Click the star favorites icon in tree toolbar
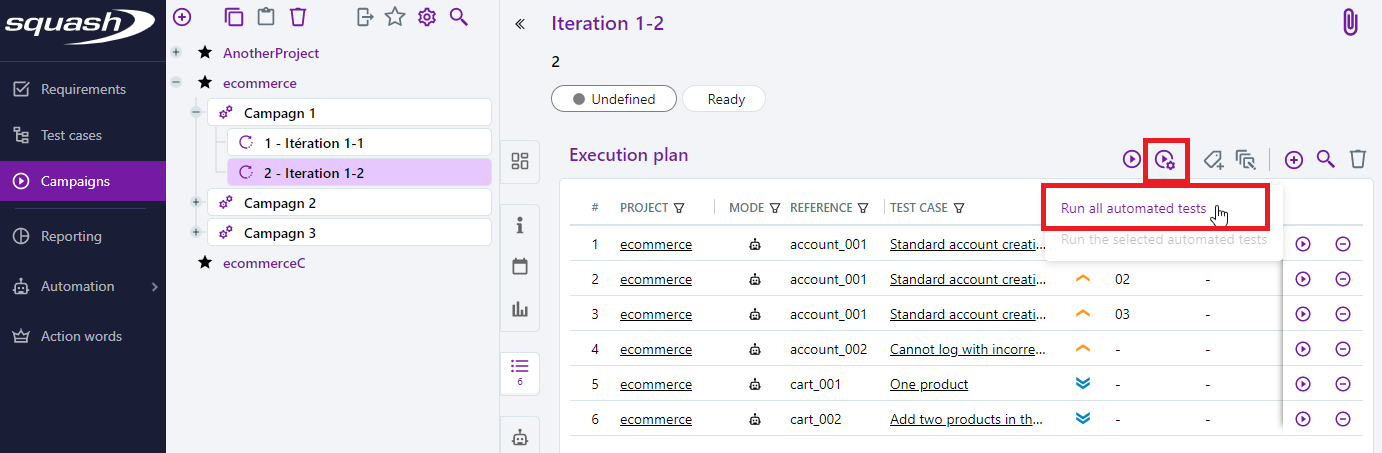The height and width of the screenshot is (453, 1382). [395, 16]
